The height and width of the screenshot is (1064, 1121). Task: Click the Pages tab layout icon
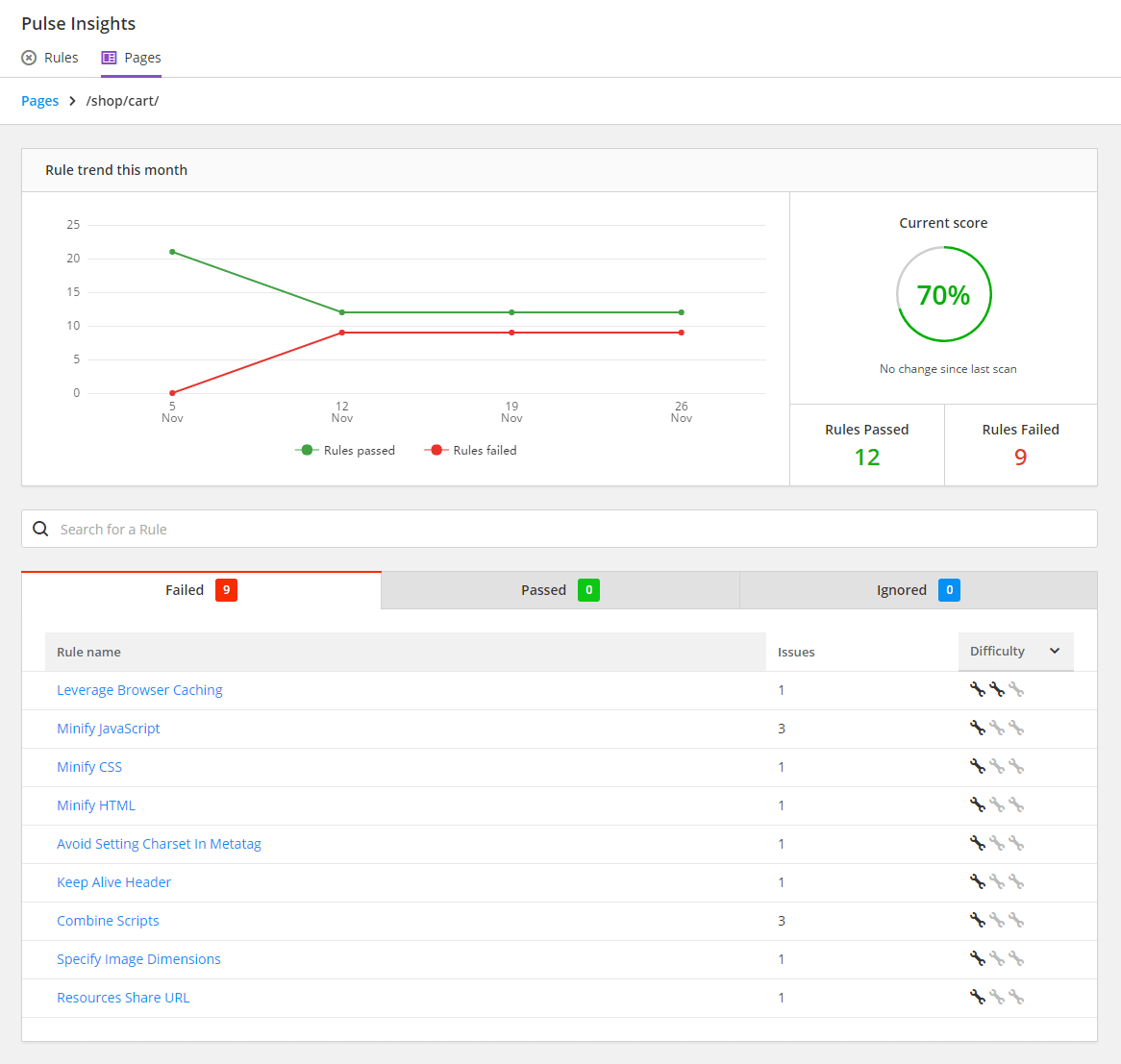[x=109, y=58]
